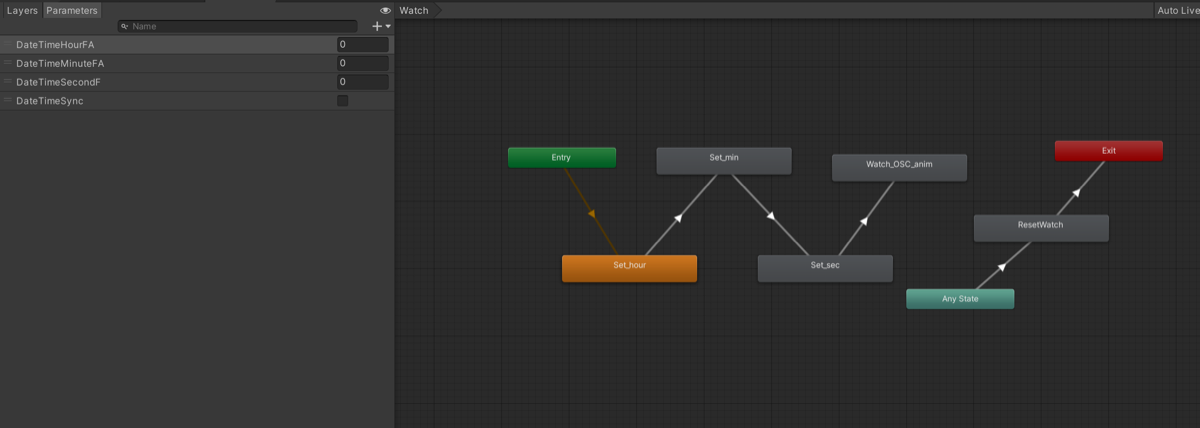This screenshot has height=428, width=1200.
Task: Toggle the Auto Live Link button
Action: coord(1176,10)
